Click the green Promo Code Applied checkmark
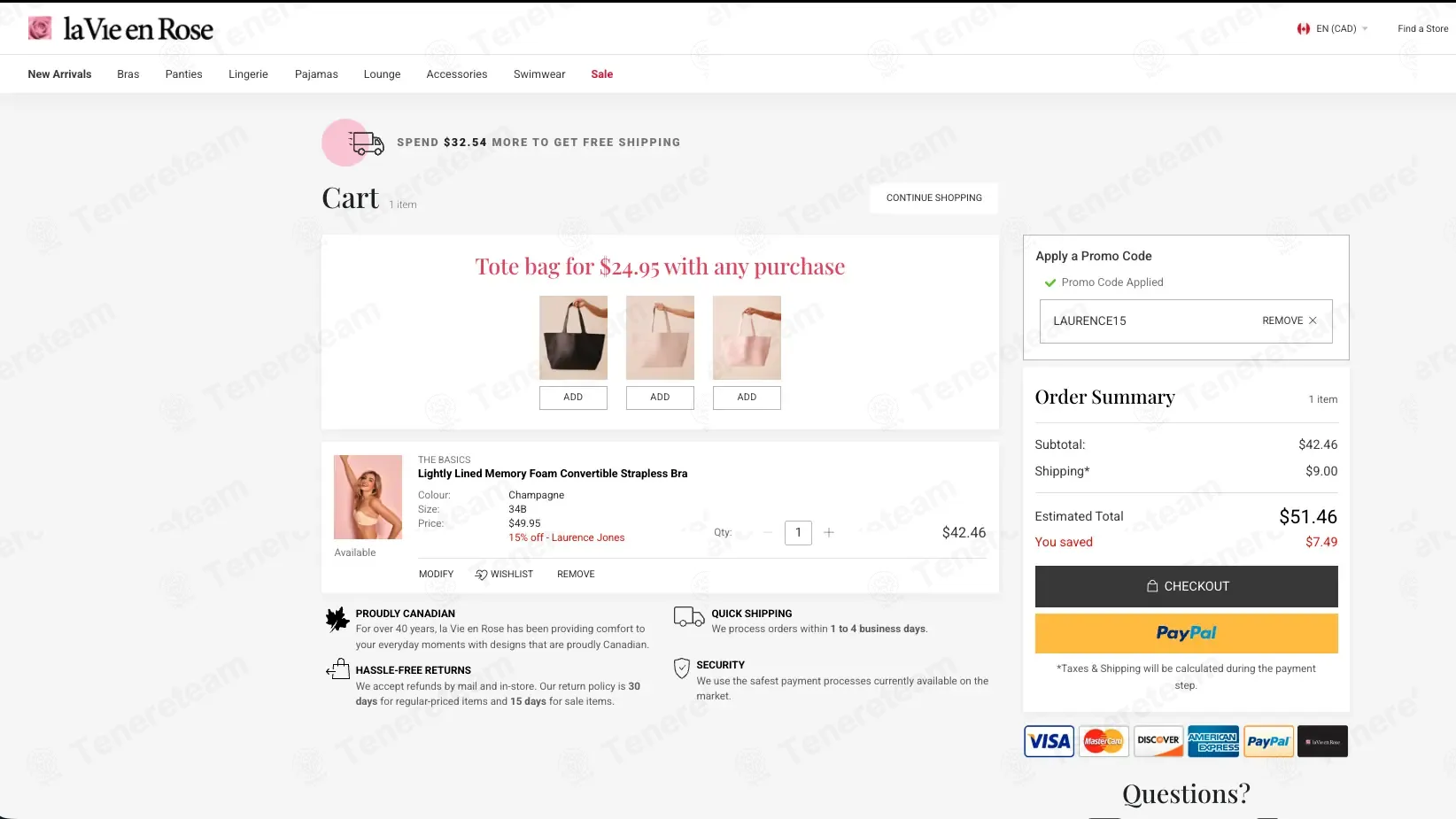The image size is (1456, 819). (x=1050, y=282)
